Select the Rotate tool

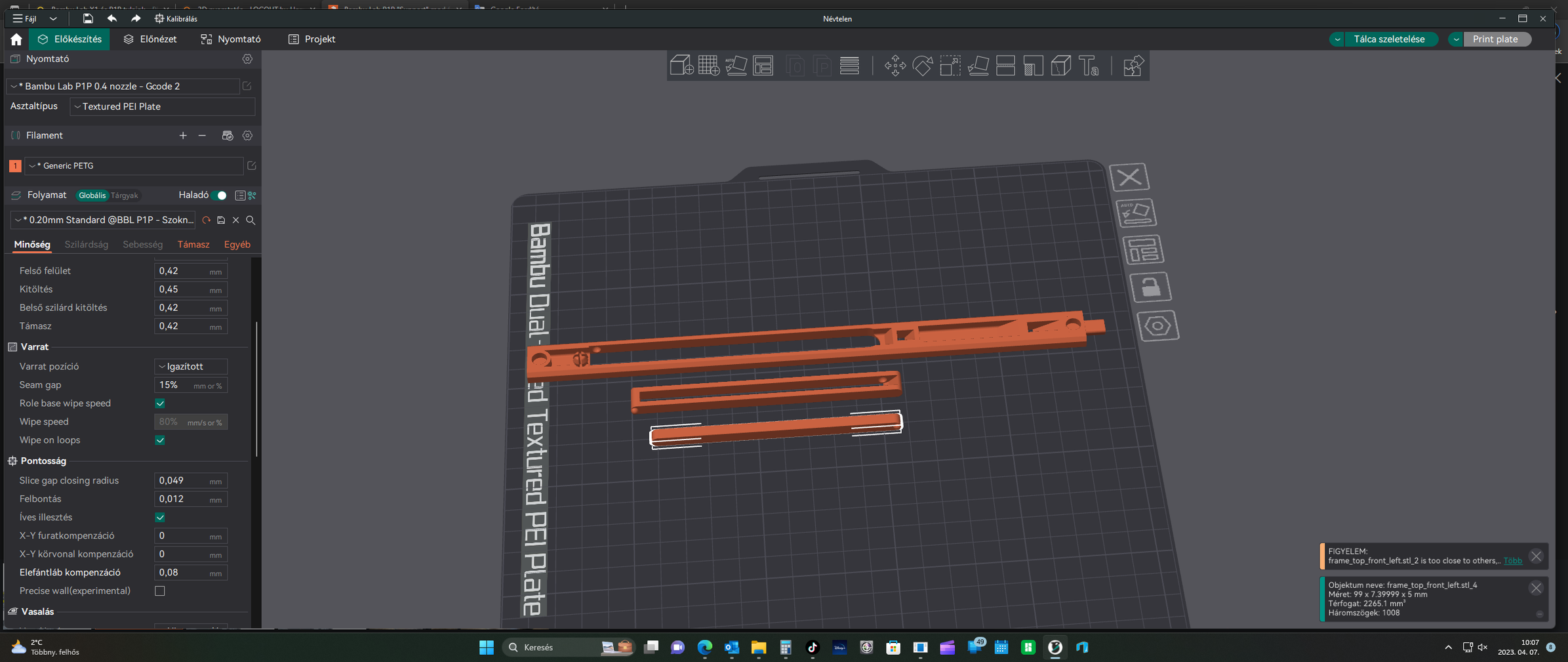coord(923,66)
